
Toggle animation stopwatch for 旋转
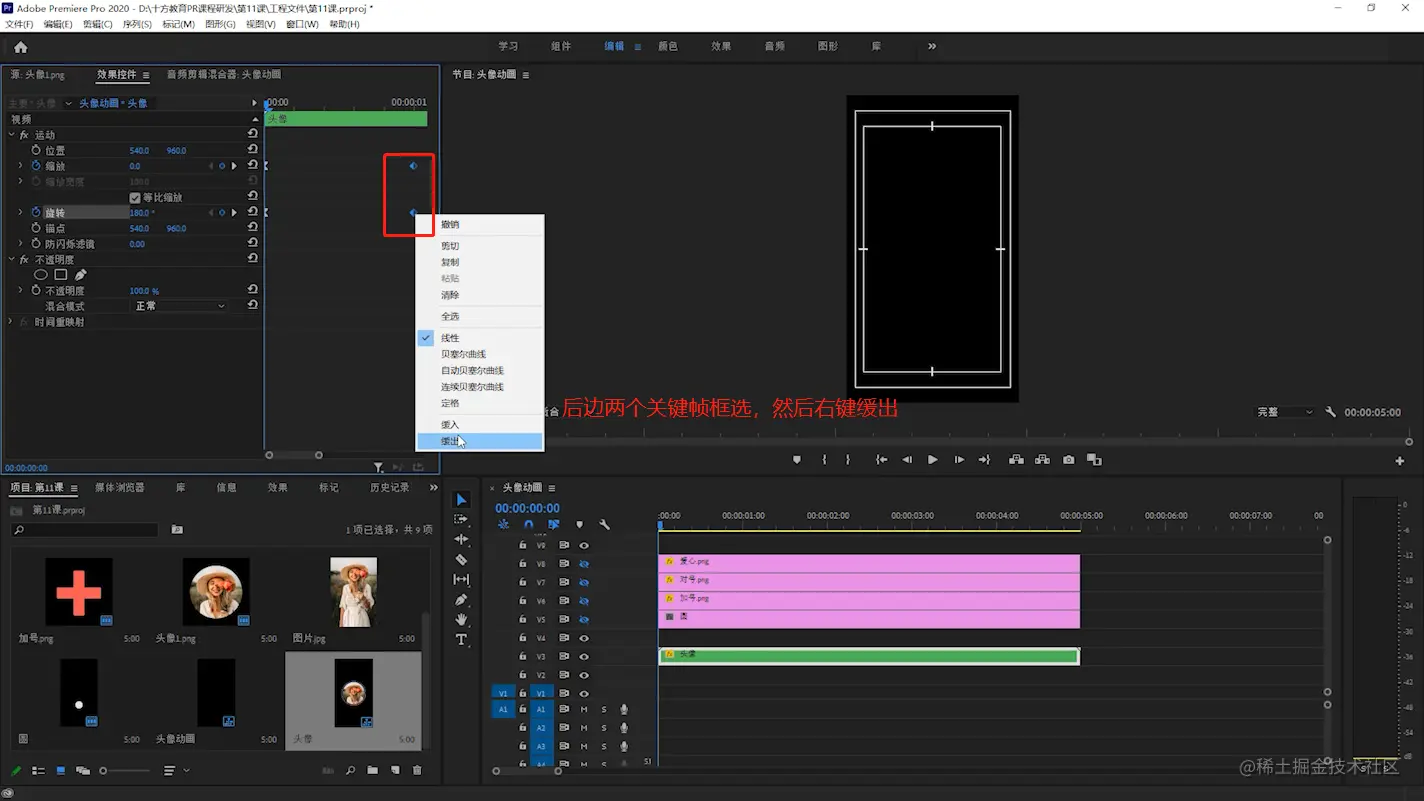tap(36, 213)
